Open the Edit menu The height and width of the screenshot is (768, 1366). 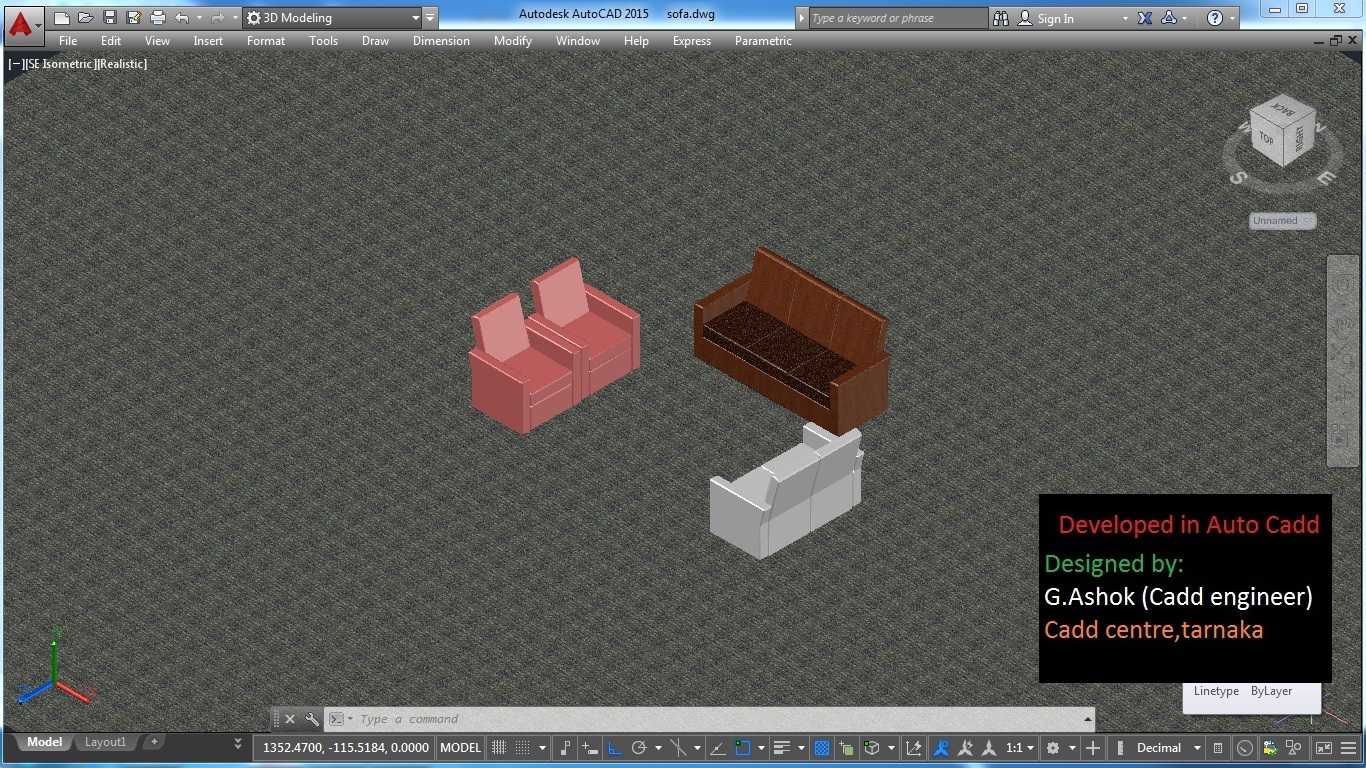coord(111,41)
